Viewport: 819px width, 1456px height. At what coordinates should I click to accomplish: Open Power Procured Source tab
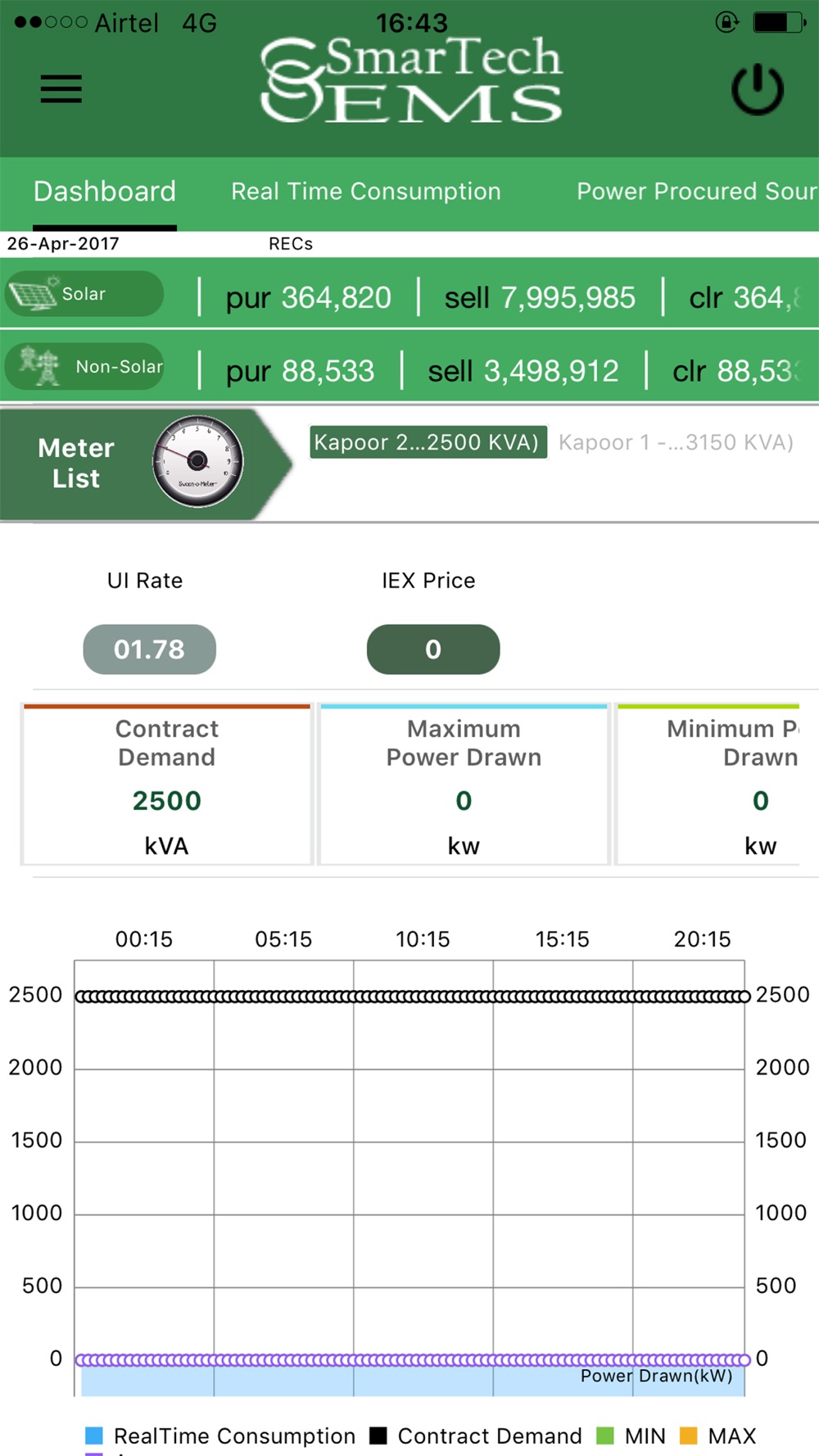[x=697, y=192]
